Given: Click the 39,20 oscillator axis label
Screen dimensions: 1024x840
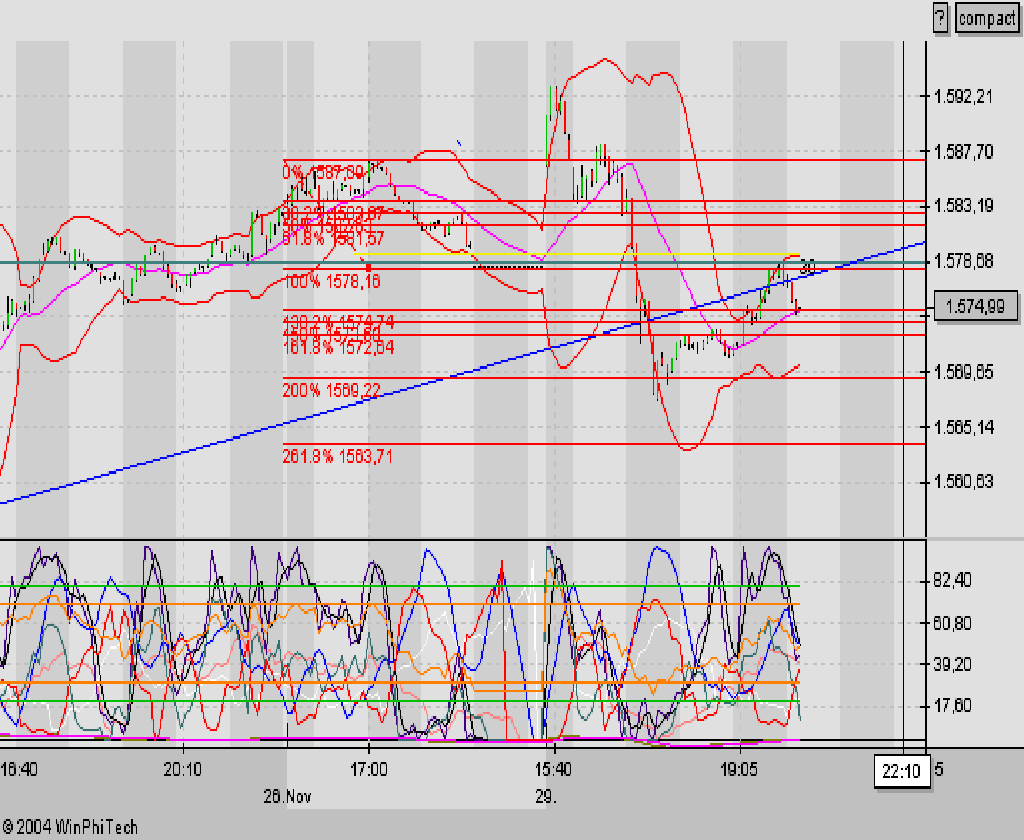Looking at the screenshot, I should tap(953, 664).
